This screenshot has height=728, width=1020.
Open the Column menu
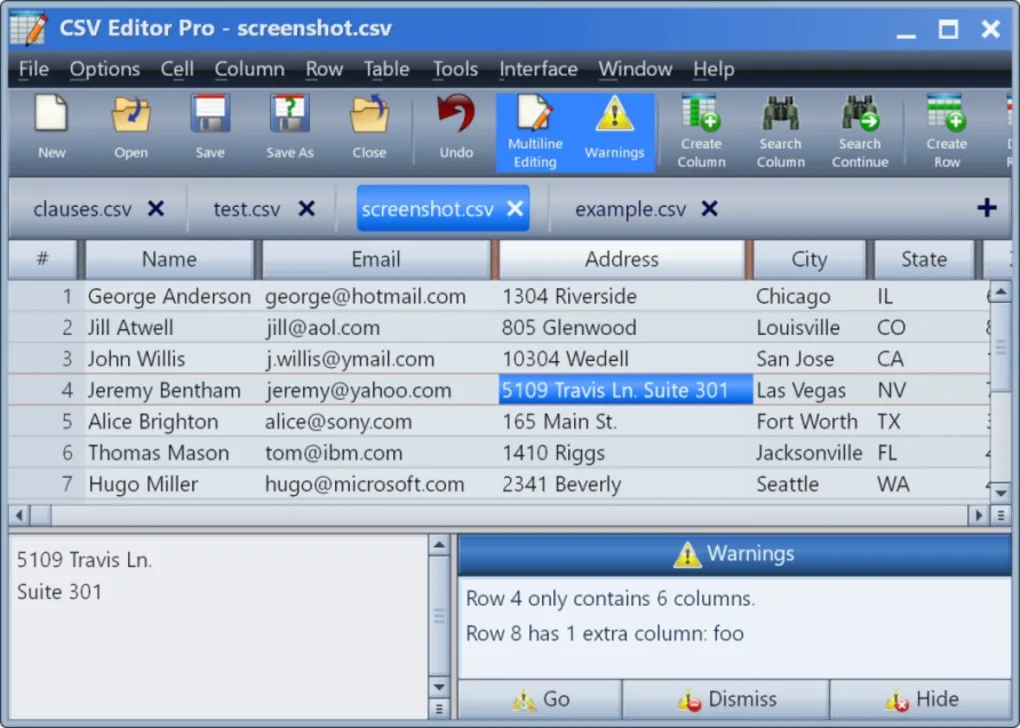249,69
